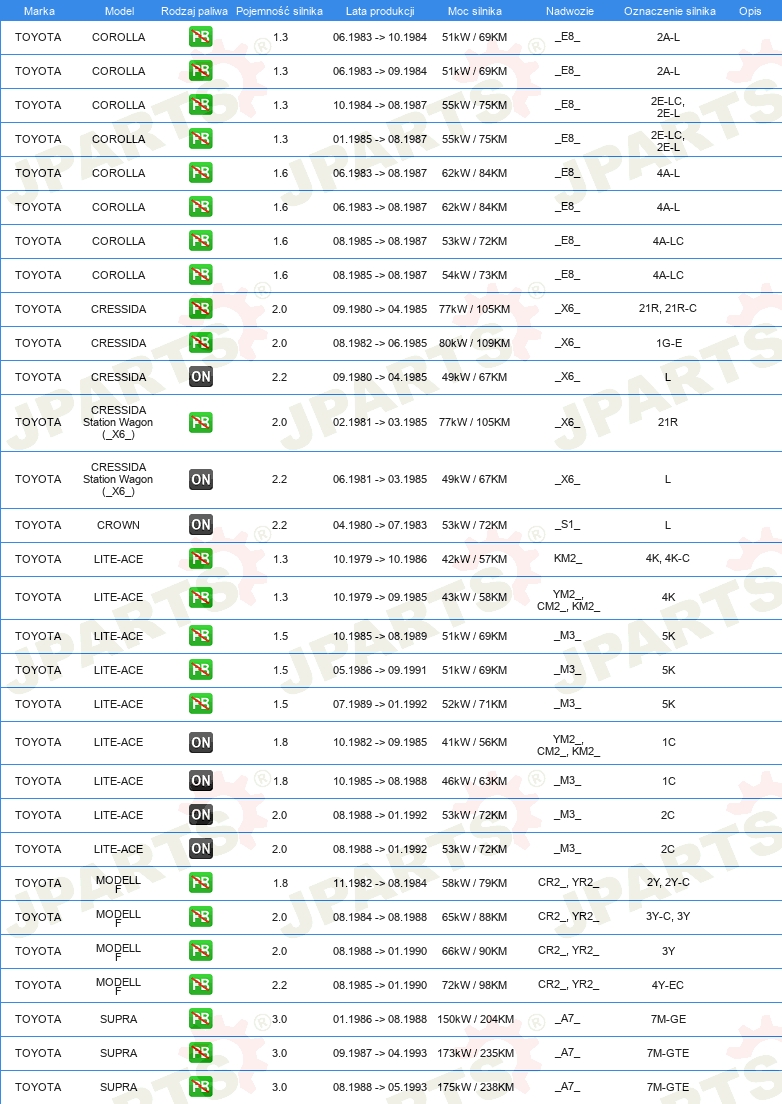Select production dates 02.1981 -> 03.1985
This screenshot has height=1104, width=782.
click(380, 422)
